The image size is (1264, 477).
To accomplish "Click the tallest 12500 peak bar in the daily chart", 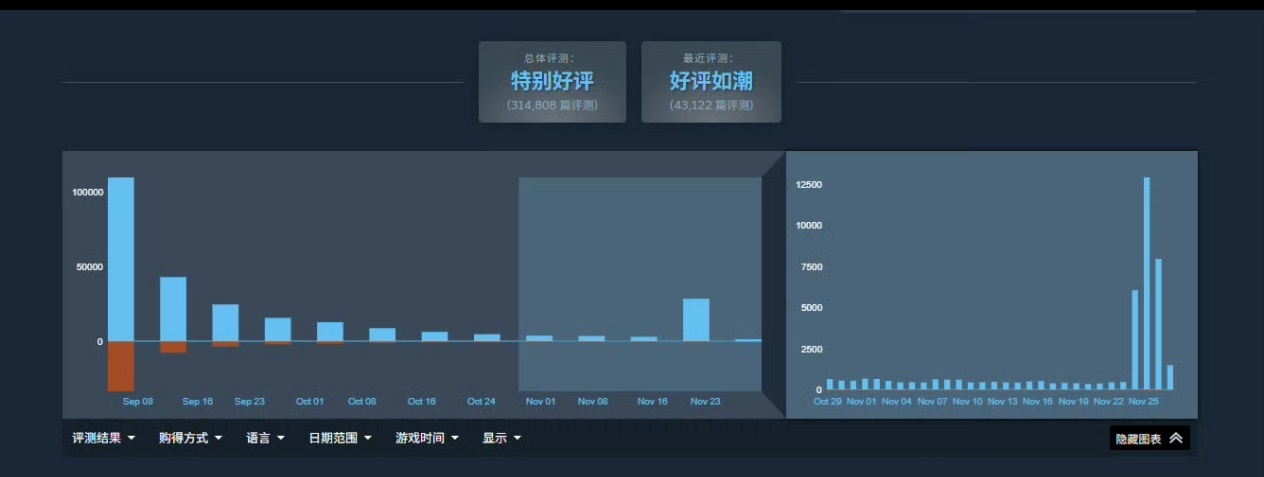I will (1147, 283).
